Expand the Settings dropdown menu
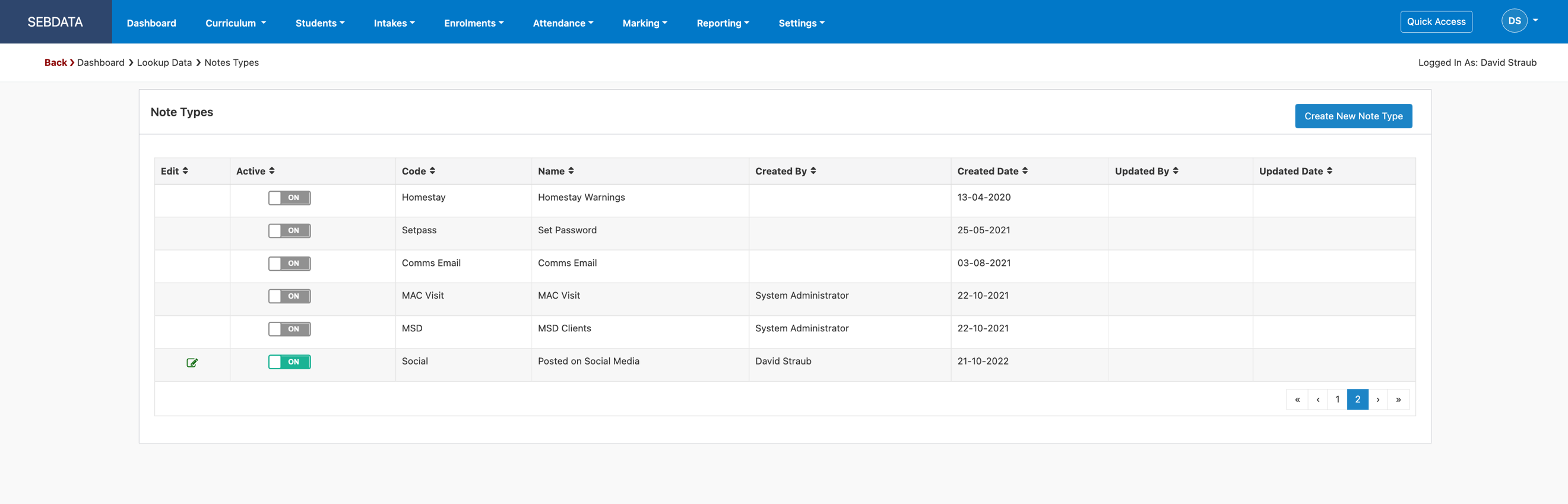Screen dimensions: 1568x504 point(802,23)
